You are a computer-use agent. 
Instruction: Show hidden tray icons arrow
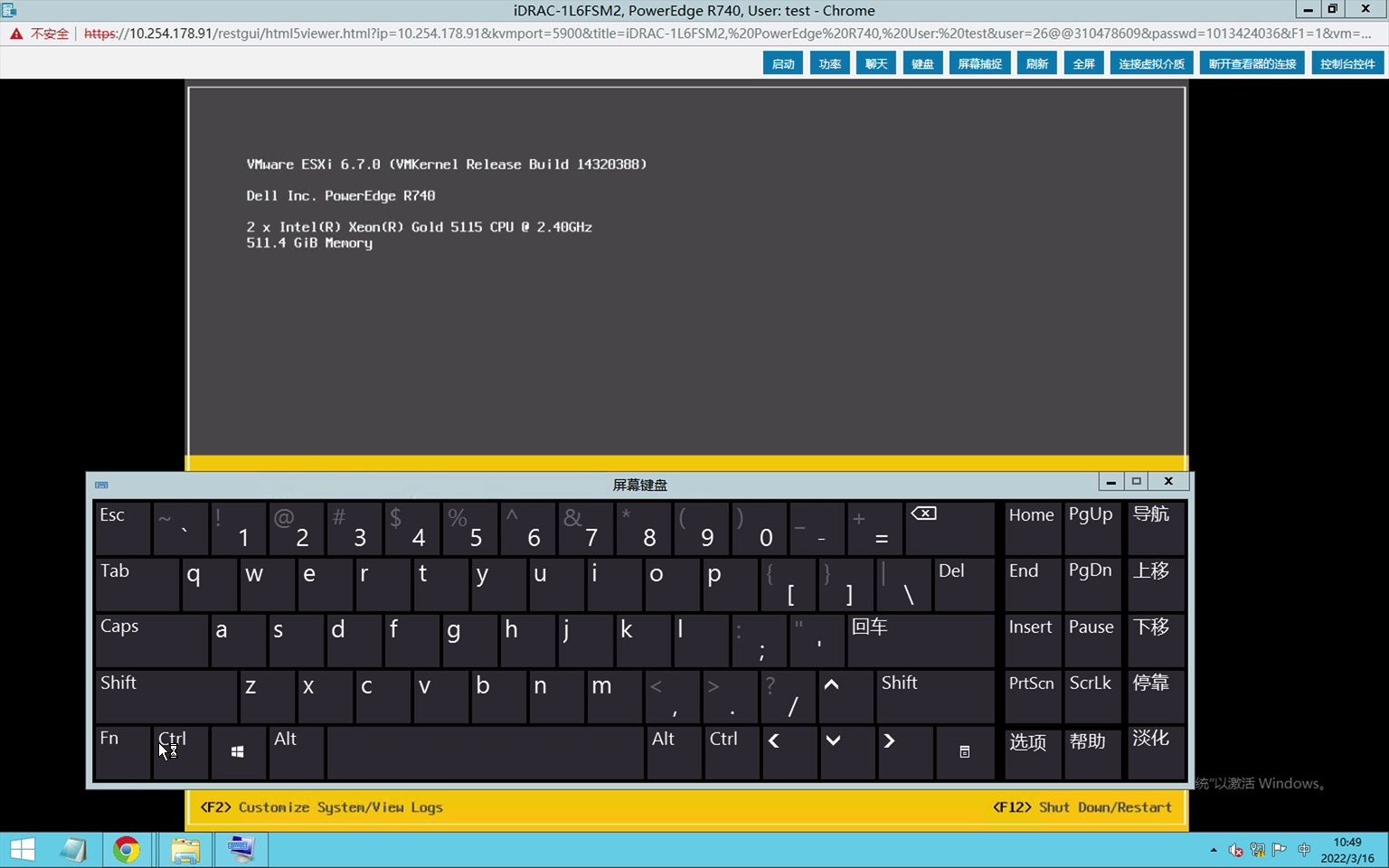click(x=1214, y=850)
